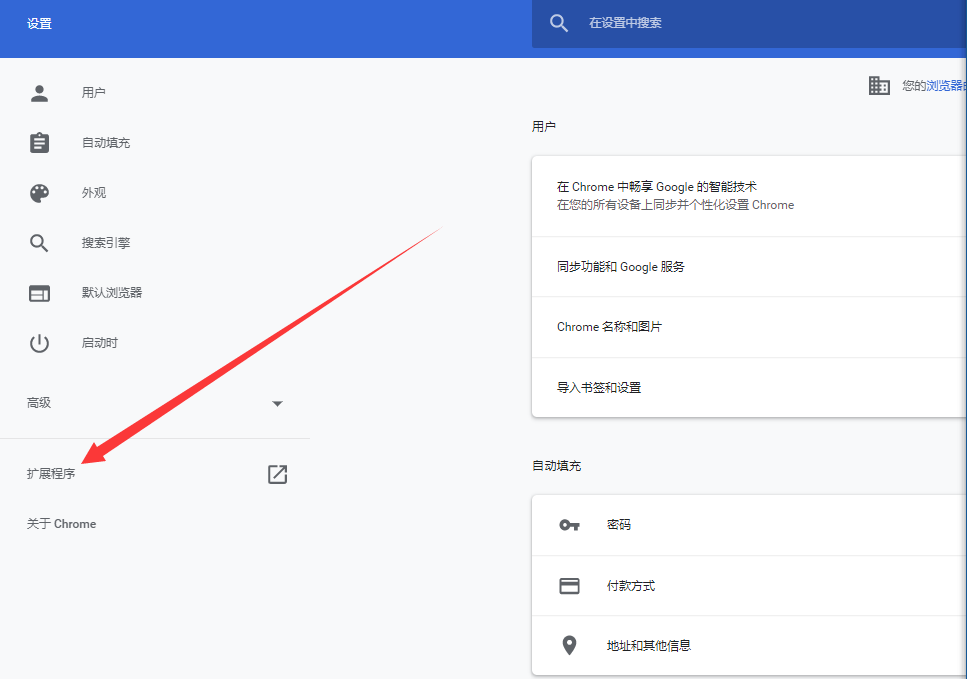Open Chrome 名称和图片 row

click(749, 327)
